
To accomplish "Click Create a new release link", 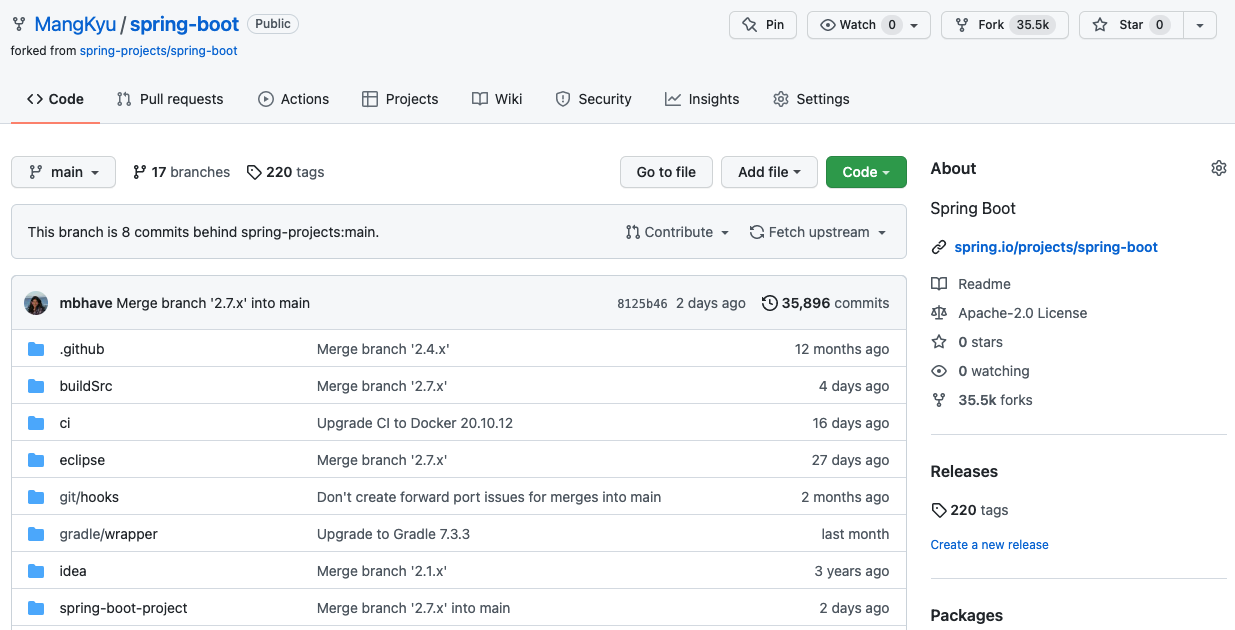I will [x=990, y=545].
